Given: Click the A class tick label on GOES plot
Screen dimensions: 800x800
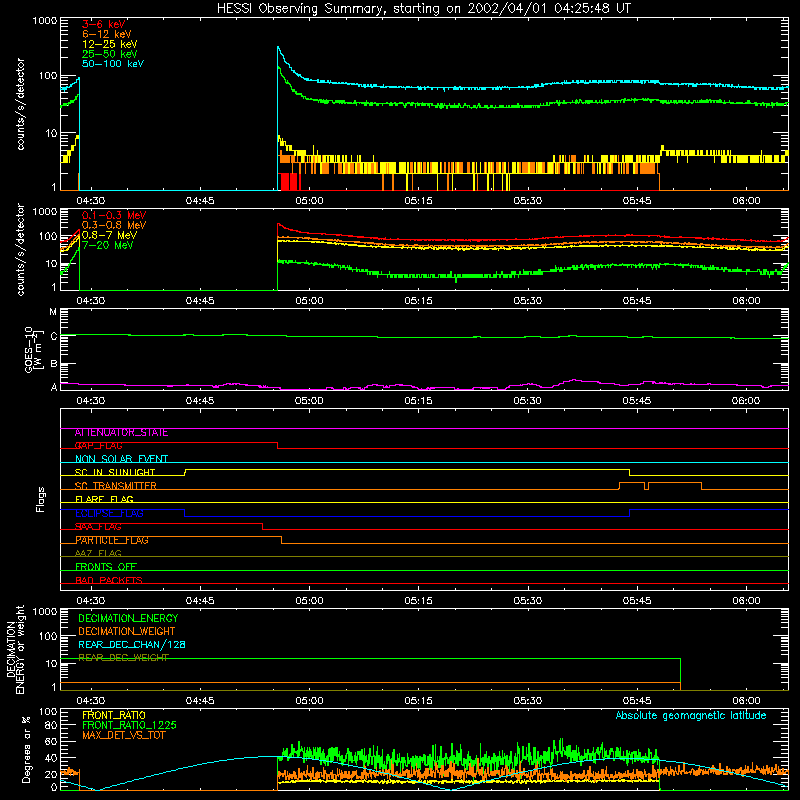Looking at the screenshot, I should click(x=54, y=387).
